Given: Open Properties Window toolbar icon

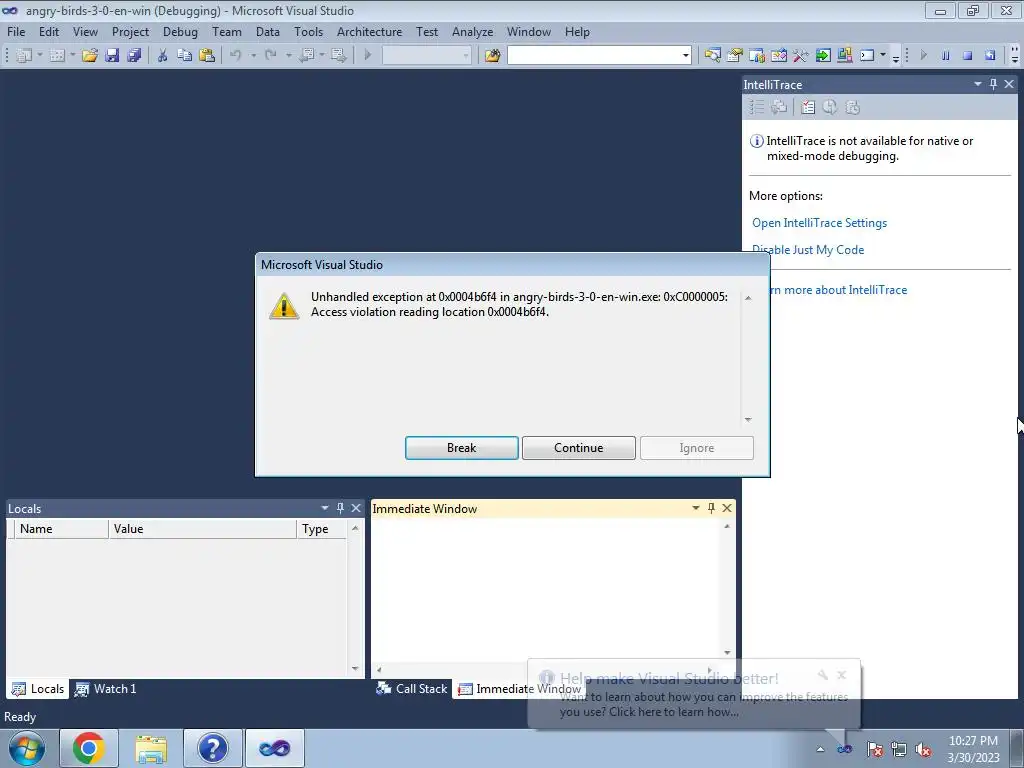Looking at the screenshot, I should (x=735, y=56).
